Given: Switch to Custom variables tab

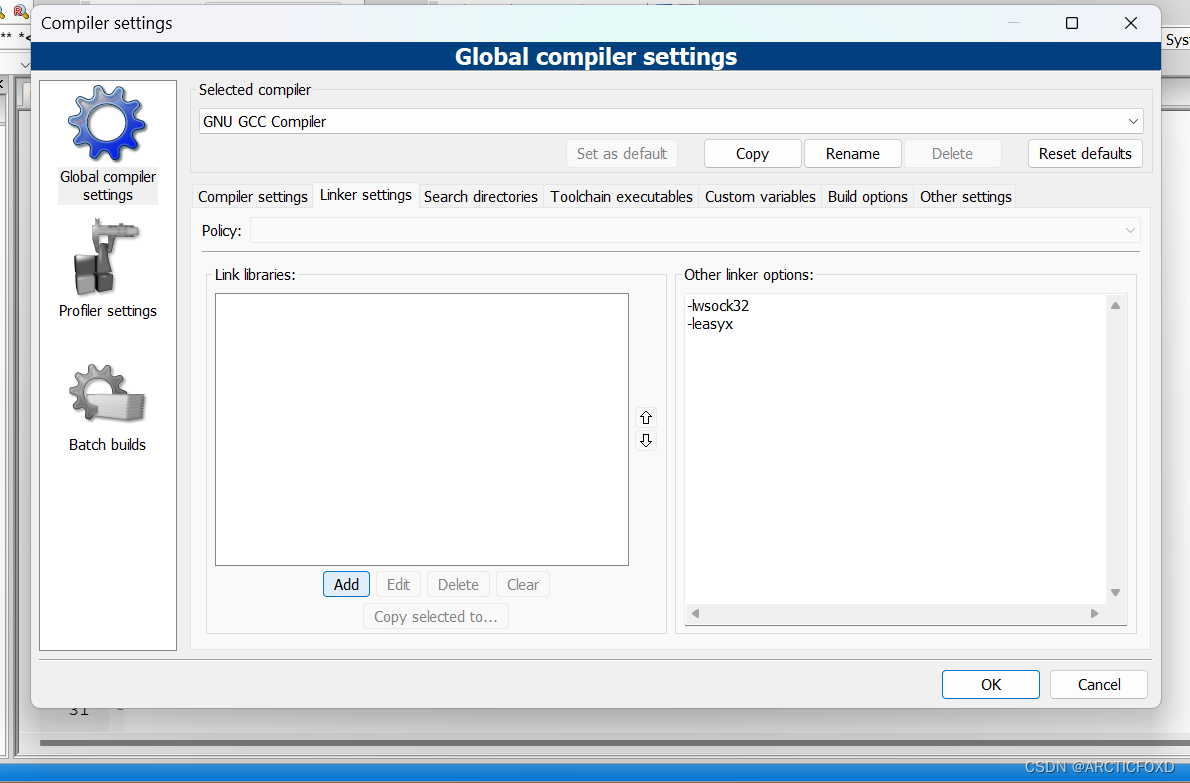Looking at the screenshot, I should click(x=760, y=196).
